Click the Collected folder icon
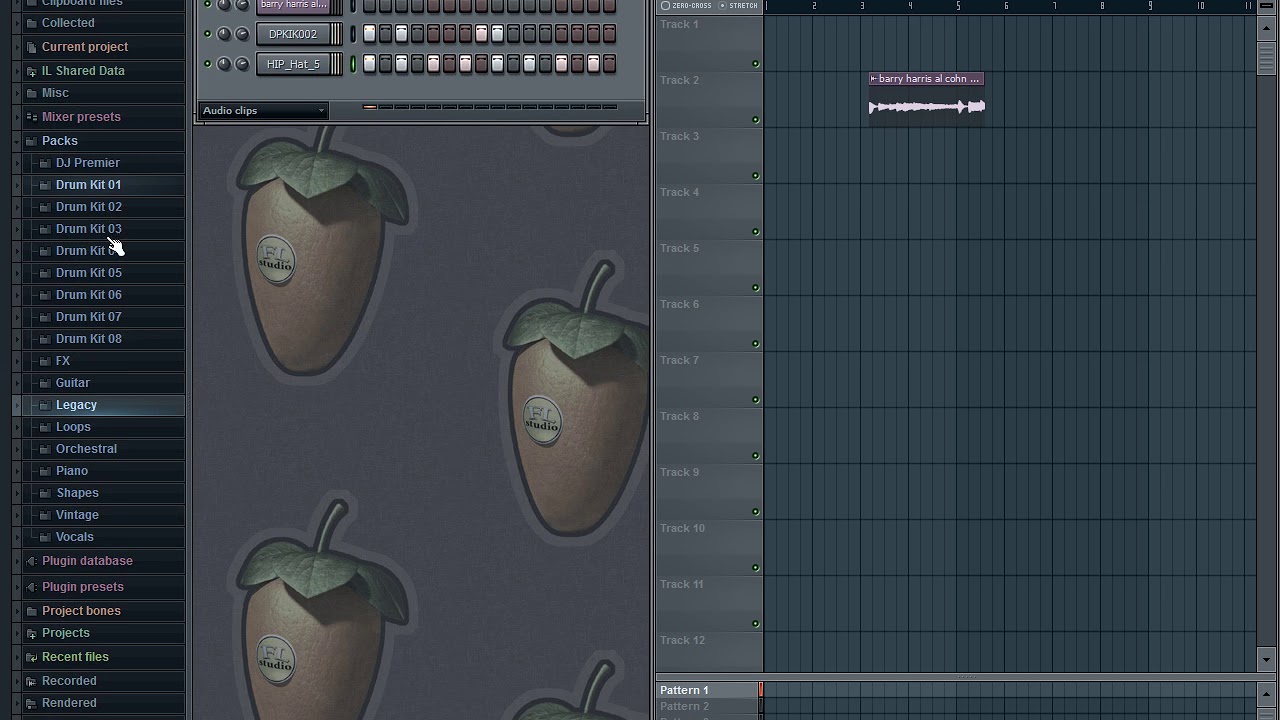Screen dimensions: 1280x720 click(x=31, y=23)
